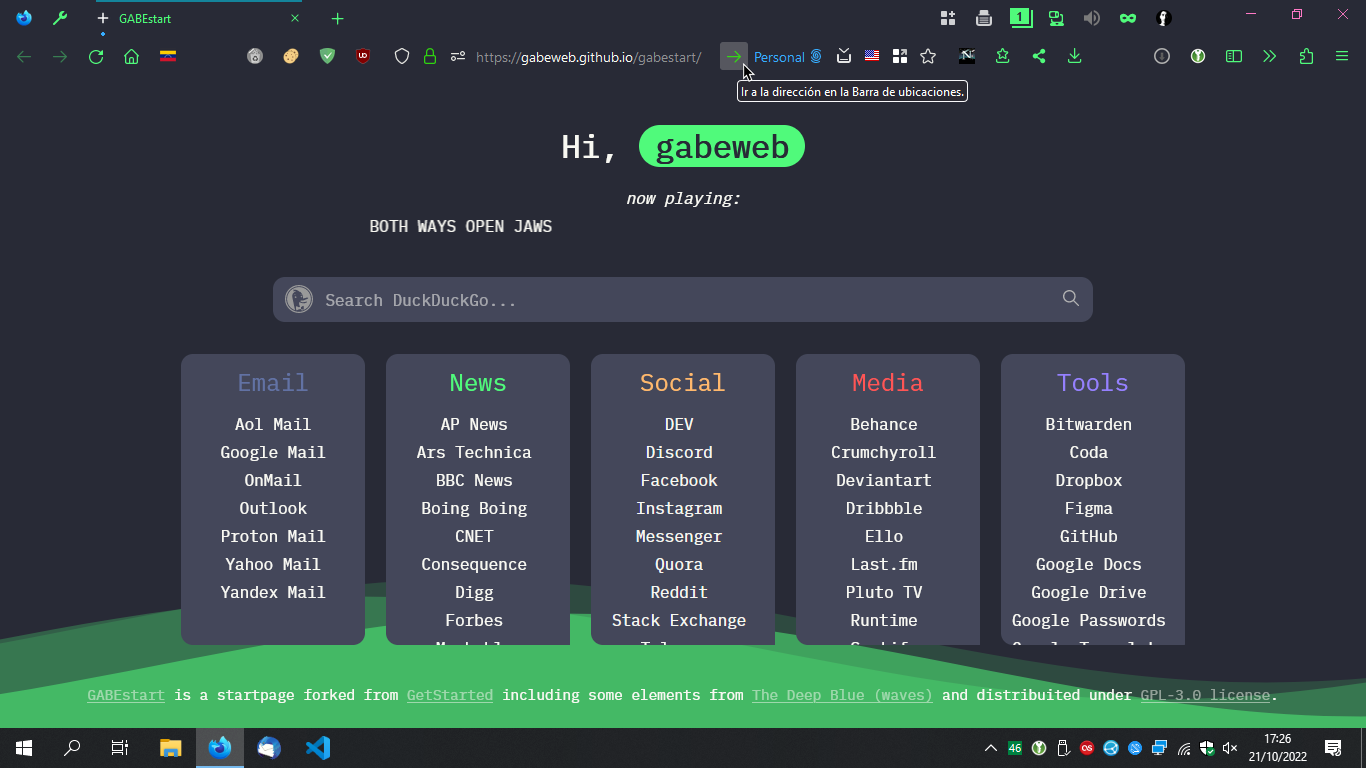
Task: Open the Proton Mail link
Action: click(x=273, y=536)
